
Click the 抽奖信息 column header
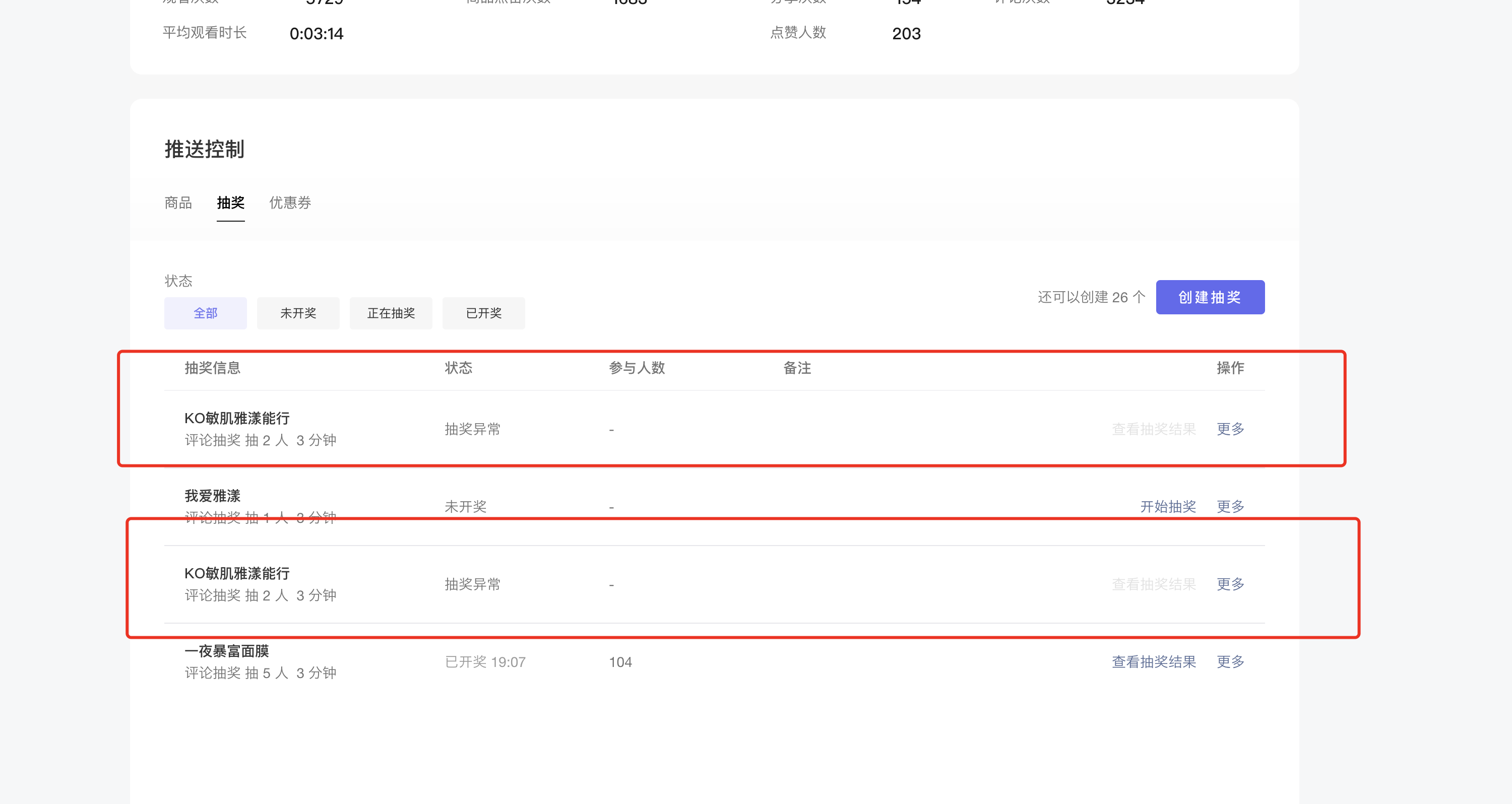(213, 367)
